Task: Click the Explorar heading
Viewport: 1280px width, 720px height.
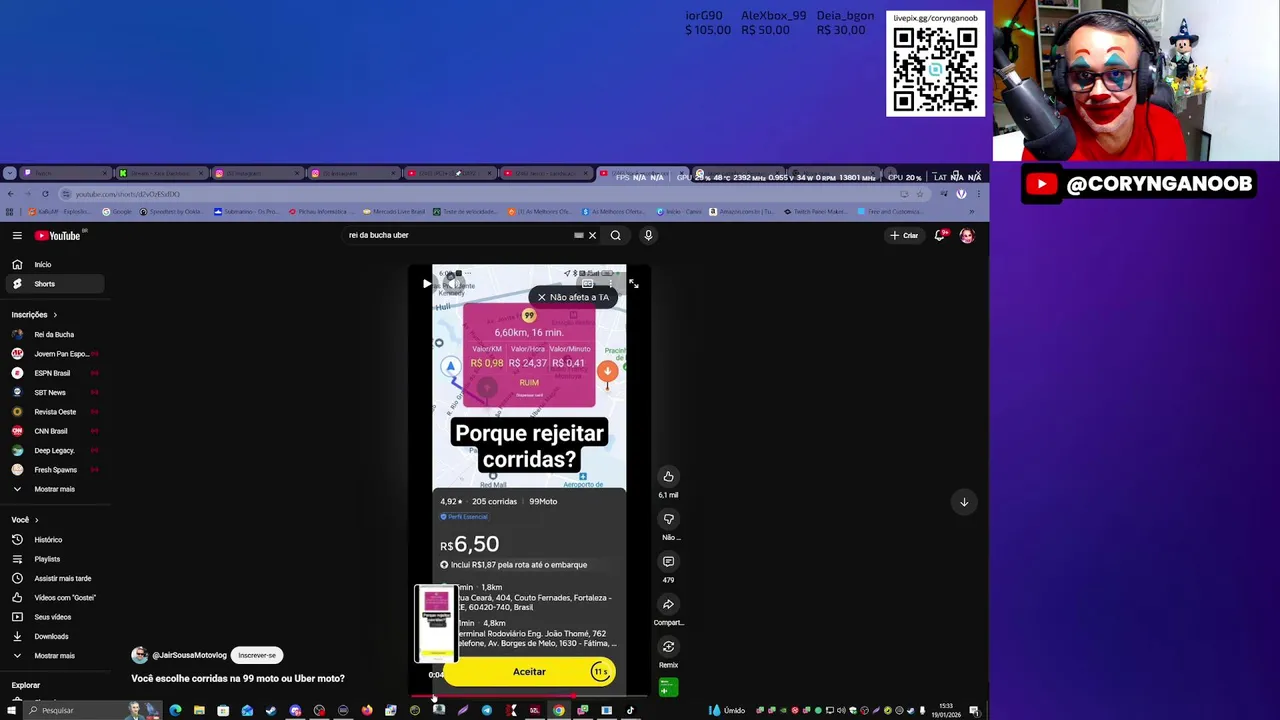Action: 26,686
